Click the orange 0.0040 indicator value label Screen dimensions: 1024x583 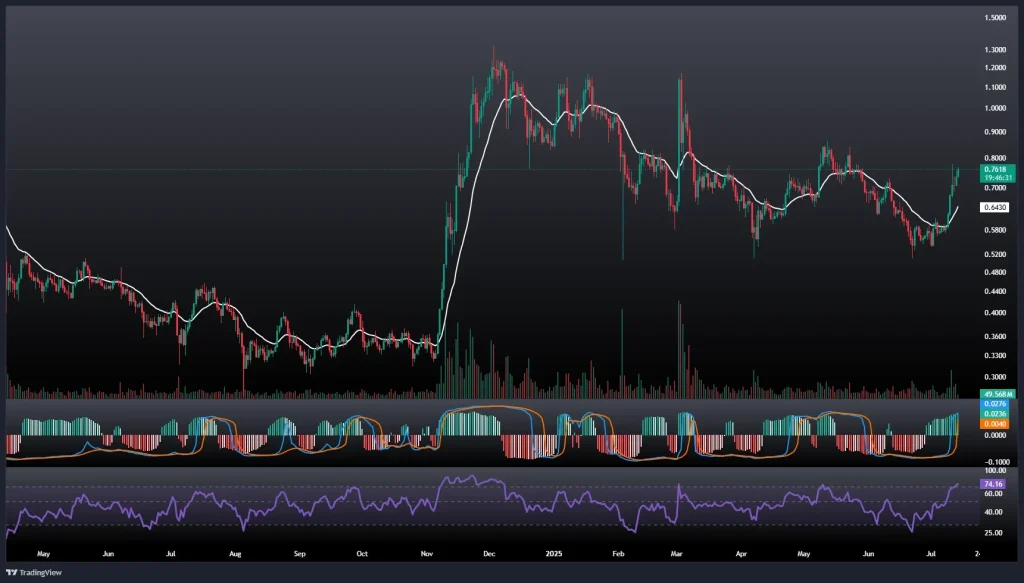coord(995,424)
